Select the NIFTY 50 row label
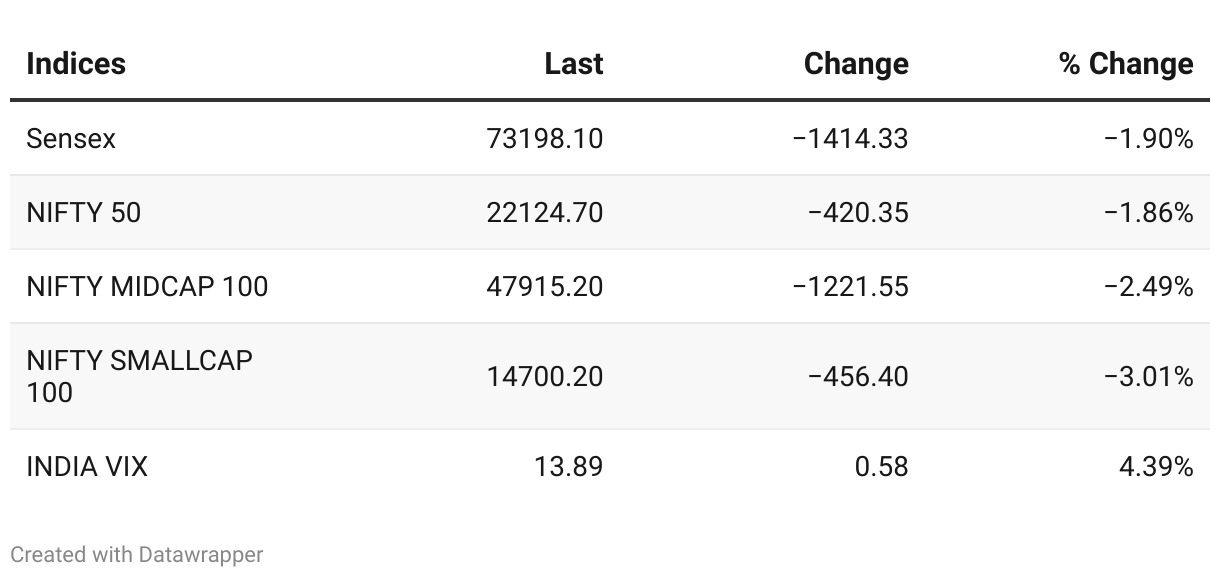The height and width of the screenshot is (578, 1220). pos(84,212)
